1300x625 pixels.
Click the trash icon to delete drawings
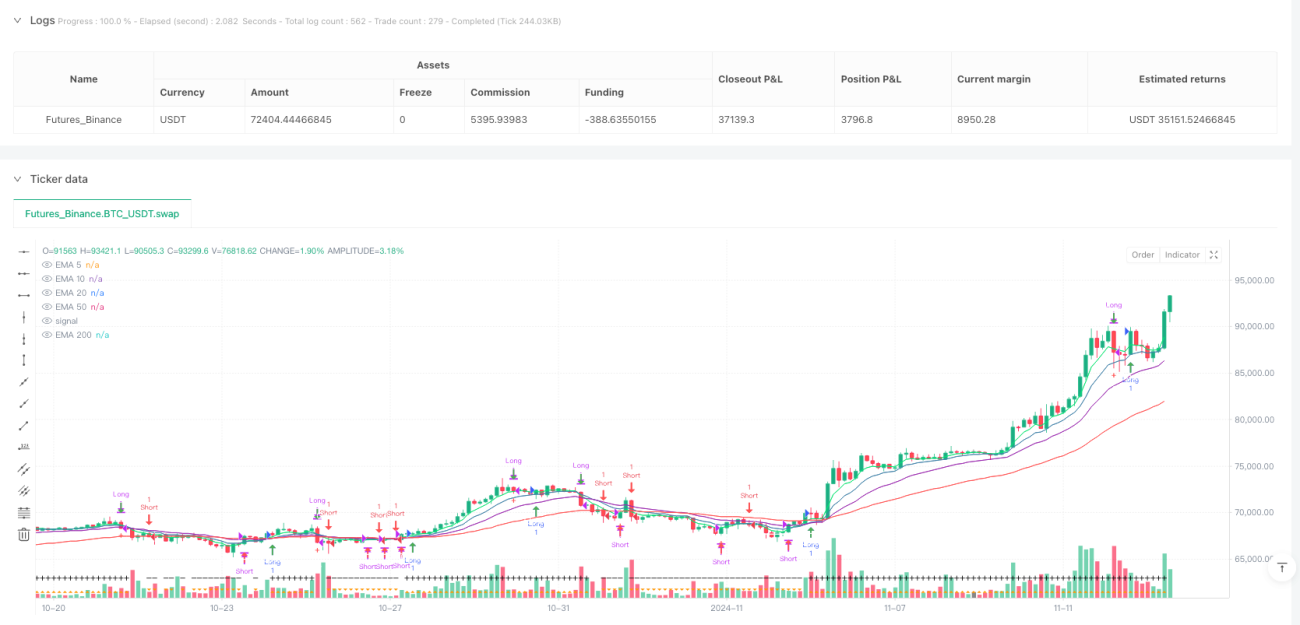point(24,534)
